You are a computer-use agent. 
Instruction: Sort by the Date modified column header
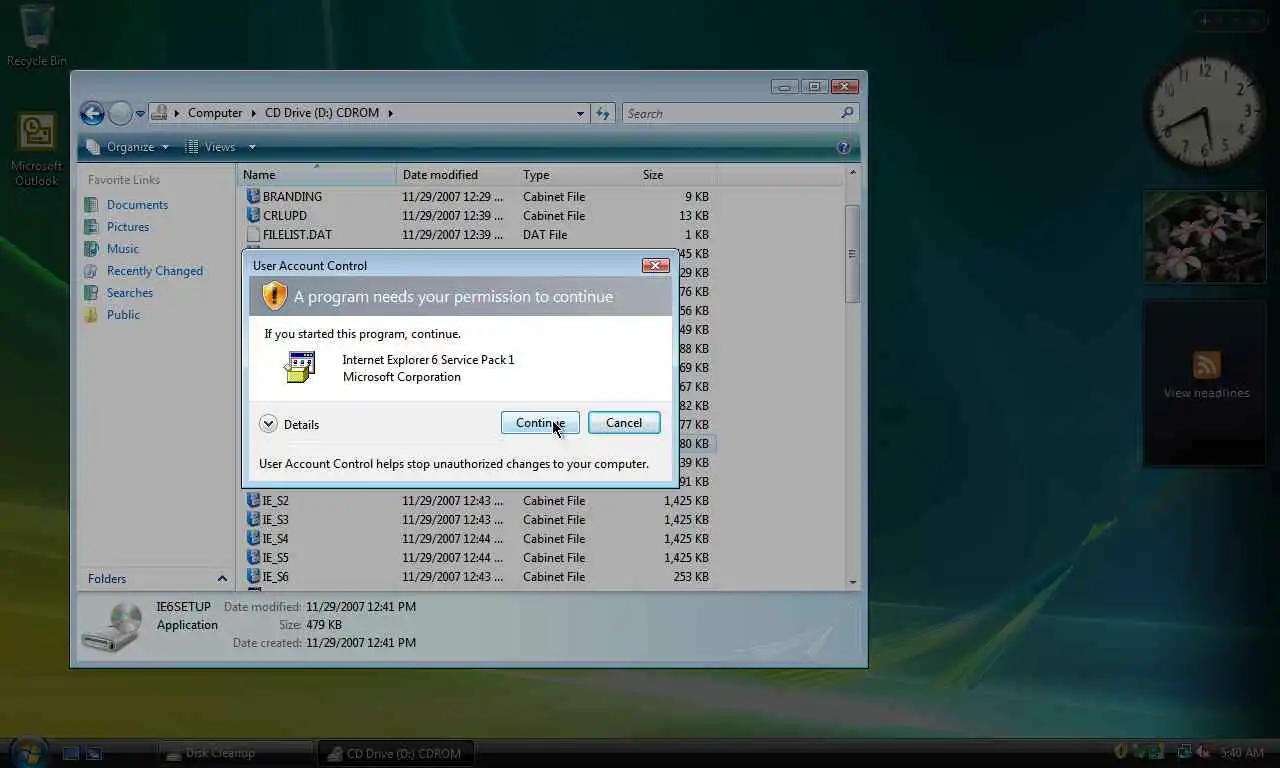point(456,174)
